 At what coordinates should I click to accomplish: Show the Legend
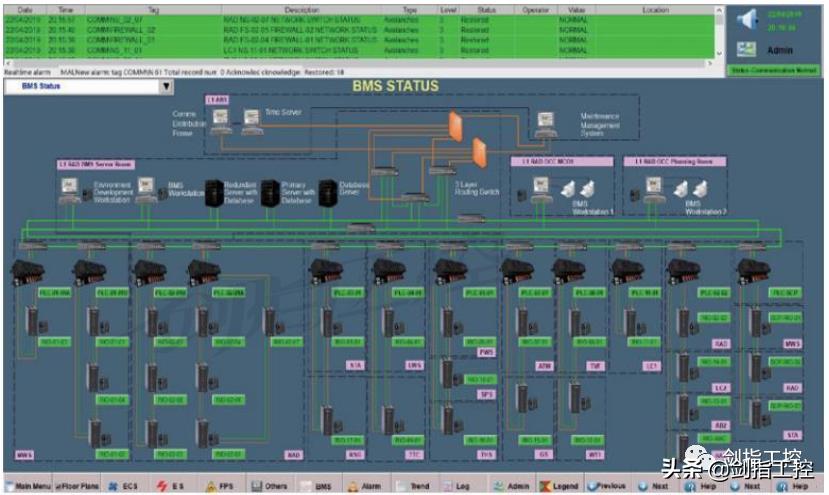click(x=559, y=486)
